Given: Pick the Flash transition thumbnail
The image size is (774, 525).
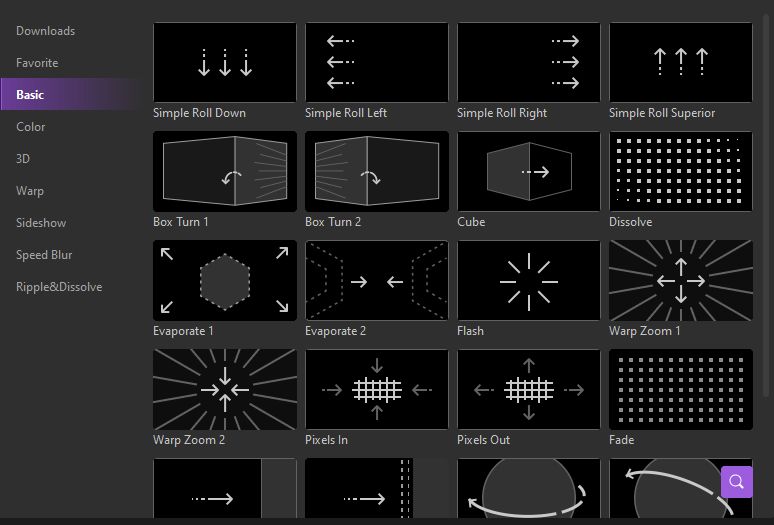Looking at the screenshot, I should click(x=529, y=281).
